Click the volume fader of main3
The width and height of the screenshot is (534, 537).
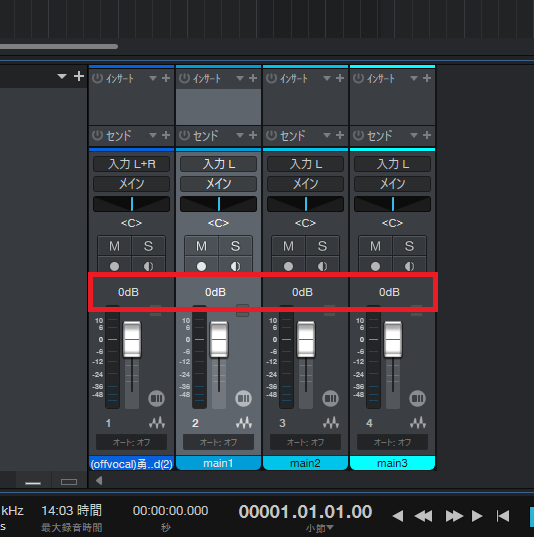[x=393, y=339]
